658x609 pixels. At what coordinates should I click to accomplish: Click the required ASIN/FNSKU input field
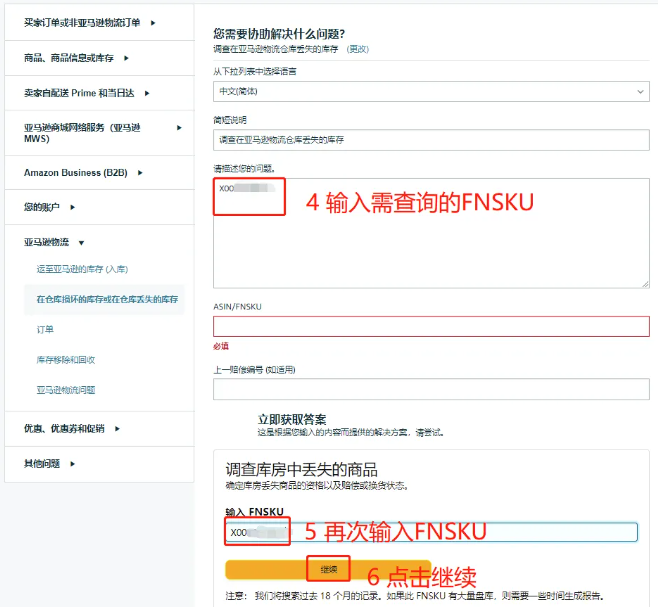tap(430, 326)
